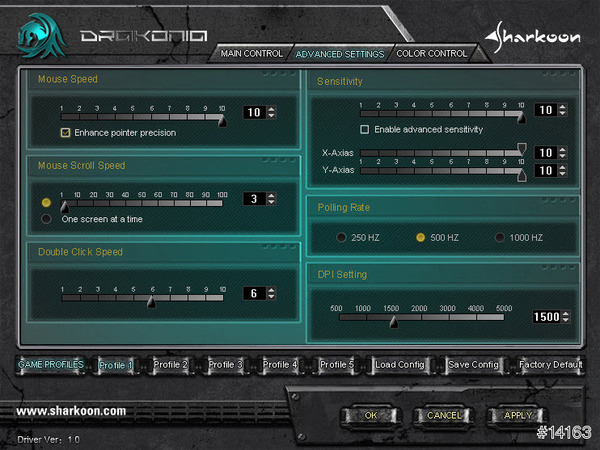Click the Sensitivity value field
The height and width of the screenshot is (450, 600).
coord(546,110)
